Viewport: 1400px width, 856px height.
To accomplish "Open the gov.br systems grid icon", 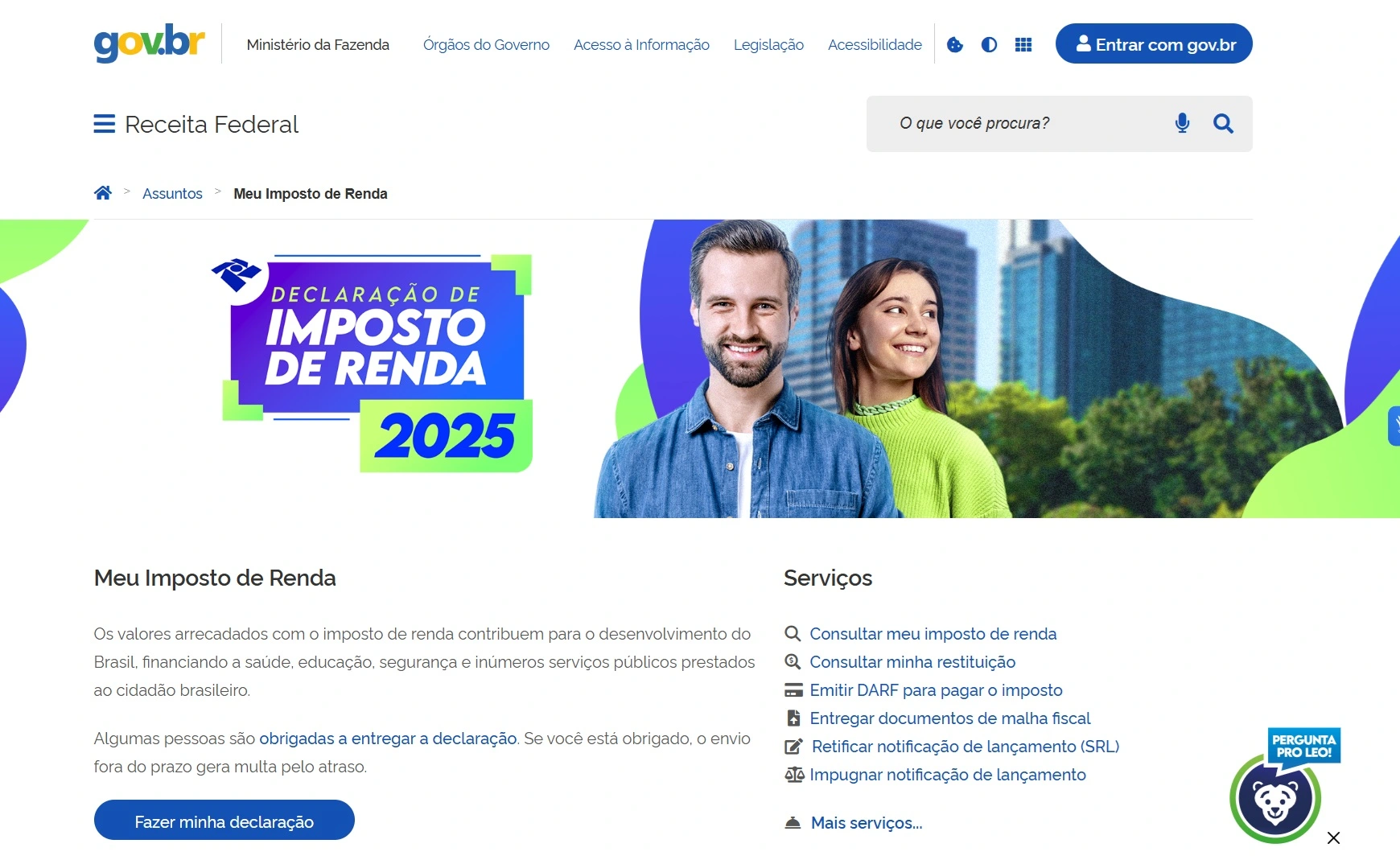I will 1023,44.
